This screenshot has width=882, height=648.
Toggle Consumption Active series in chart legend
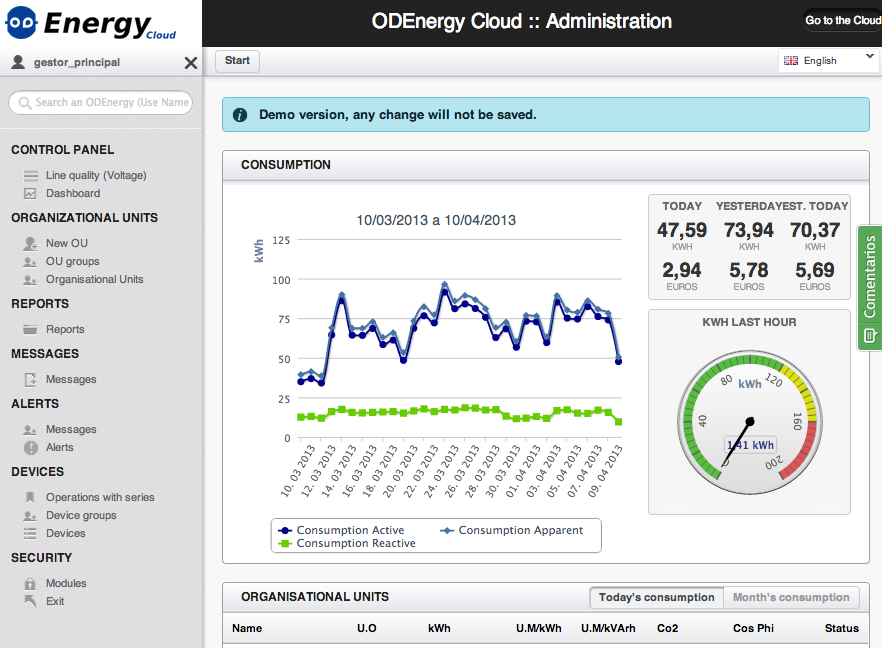[341, 530]
